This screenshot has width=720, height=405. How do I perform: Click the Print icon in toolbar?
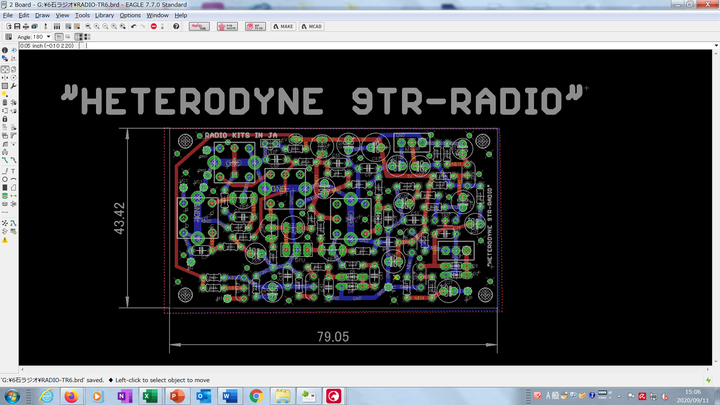point(26,26)
